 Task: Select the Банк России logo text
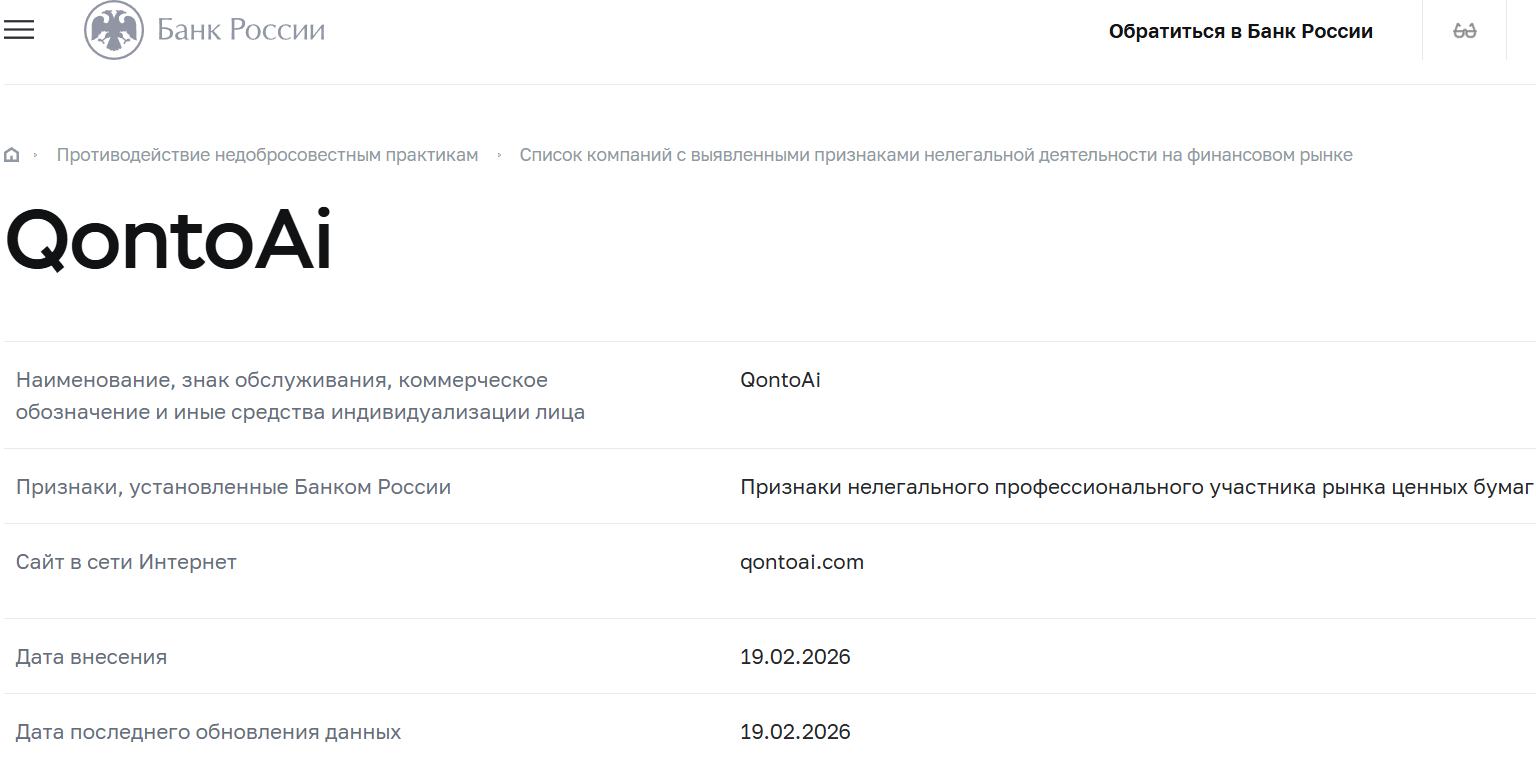[x=239, y=29]
